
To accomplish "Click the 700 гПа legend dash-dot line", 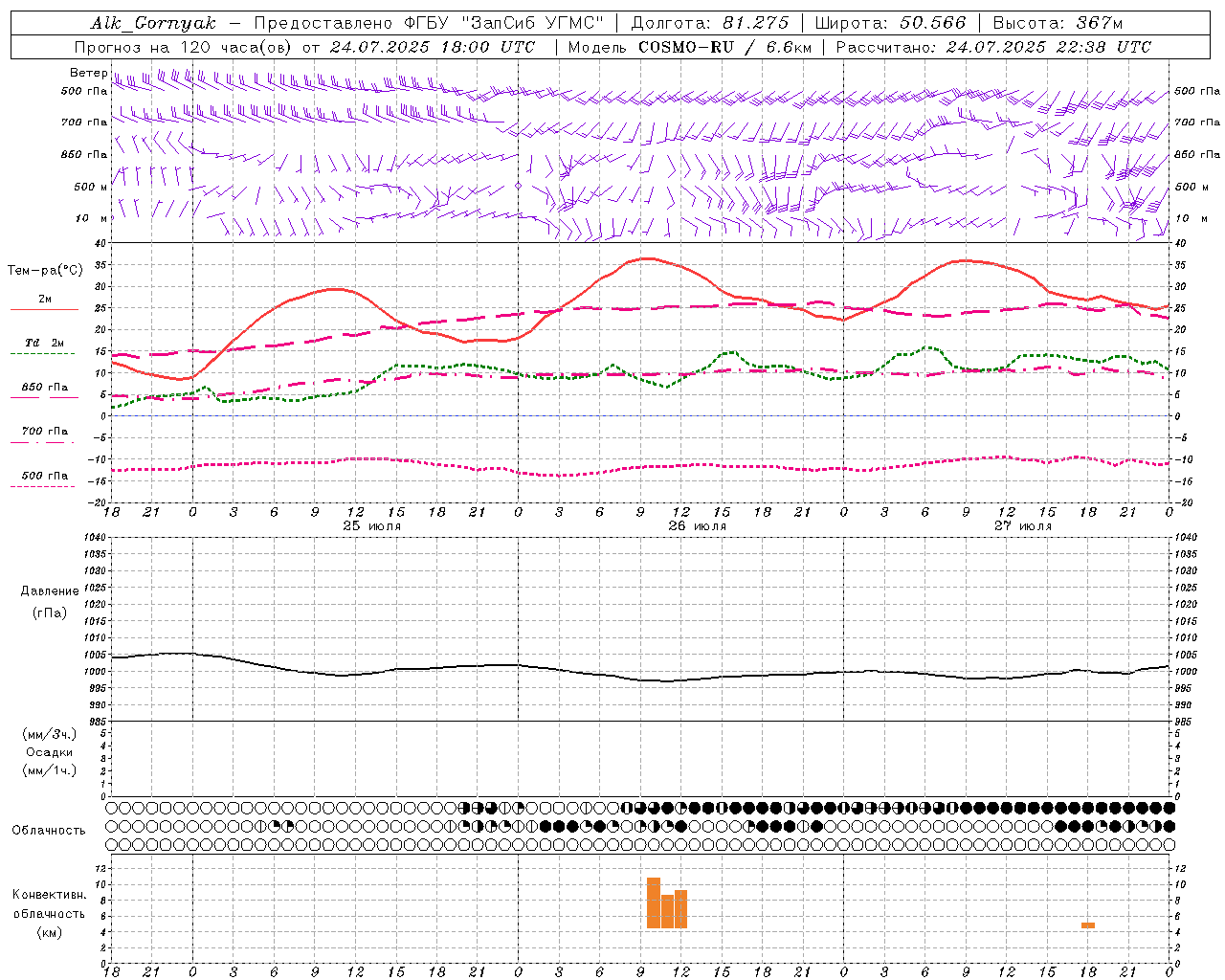I will (x=42, y=442).
